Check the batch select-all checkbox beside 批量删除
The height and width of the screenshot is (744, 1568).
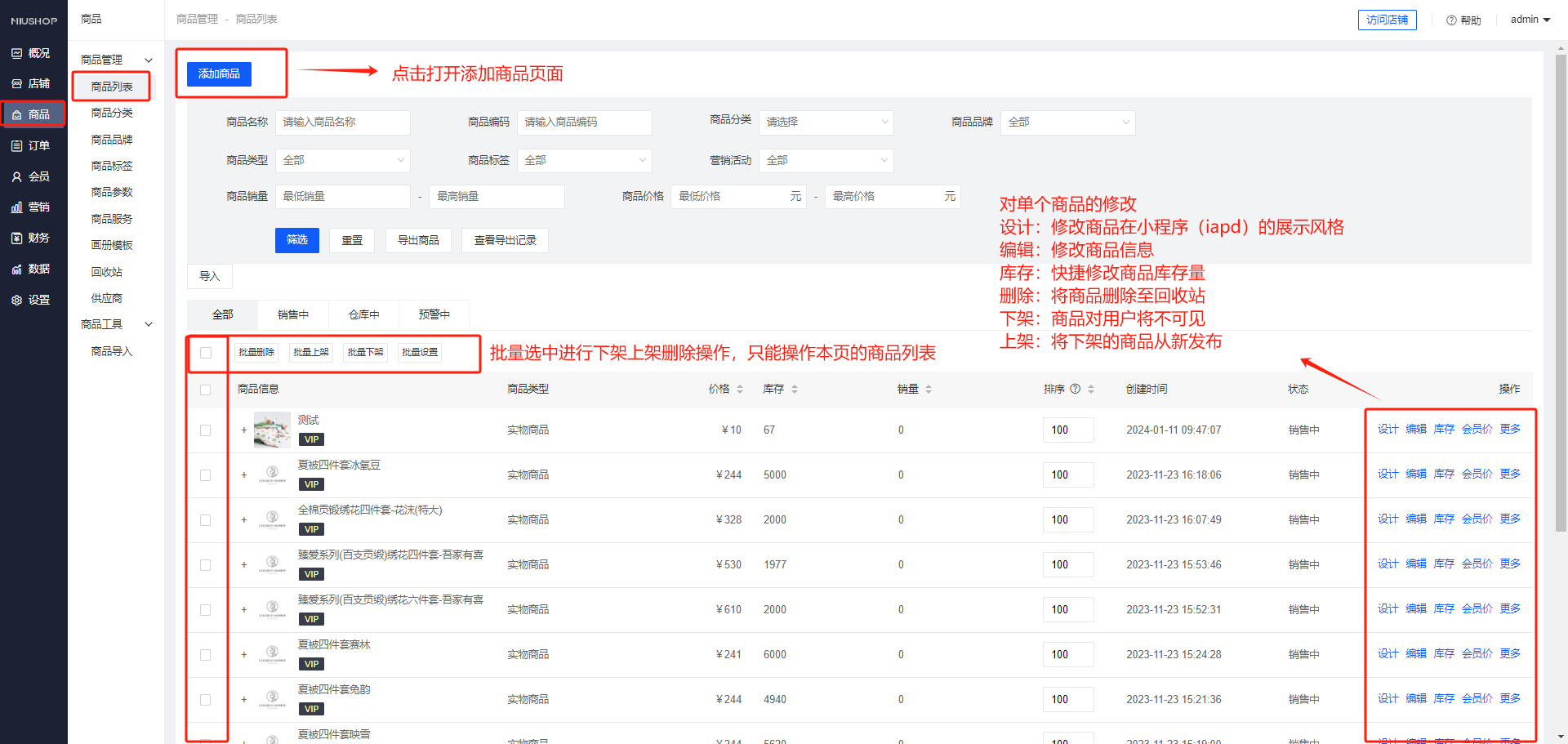pos(206,353)
